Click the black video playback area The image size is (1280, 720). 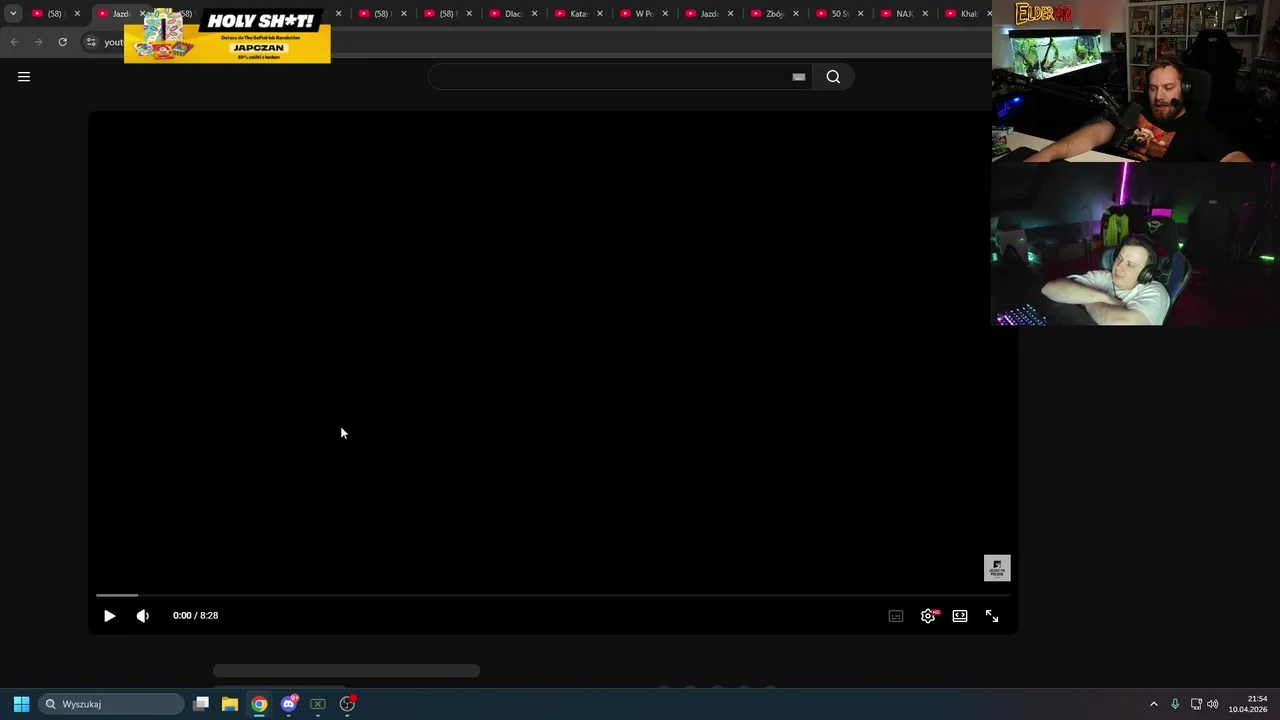tap(553, 350)
